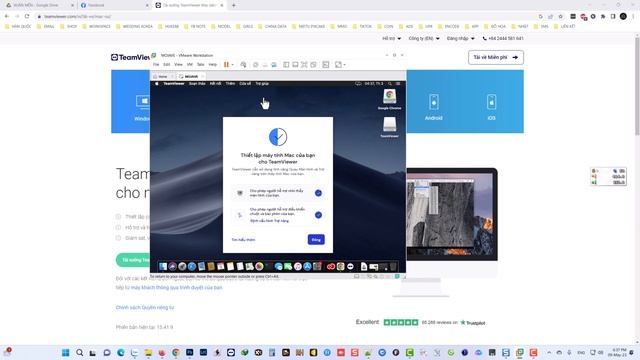Open the Trợ giúp menu in Mac menu bar
Screen dimensions: 640x360
(262, 84)
